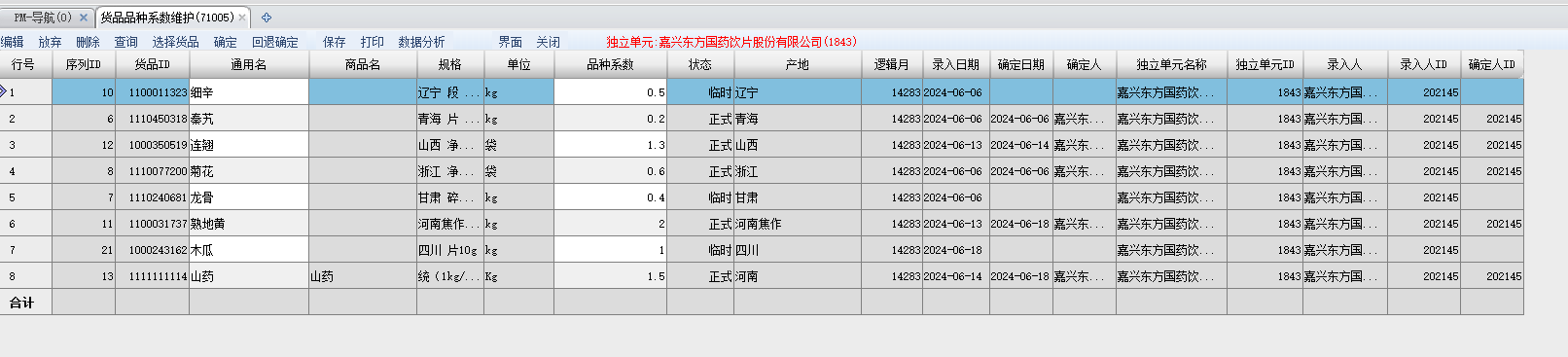Image resolution: width=1568 pixels, height=357 pixels.
Task: Click the new tab plus icon
Action: coord(267,18)
